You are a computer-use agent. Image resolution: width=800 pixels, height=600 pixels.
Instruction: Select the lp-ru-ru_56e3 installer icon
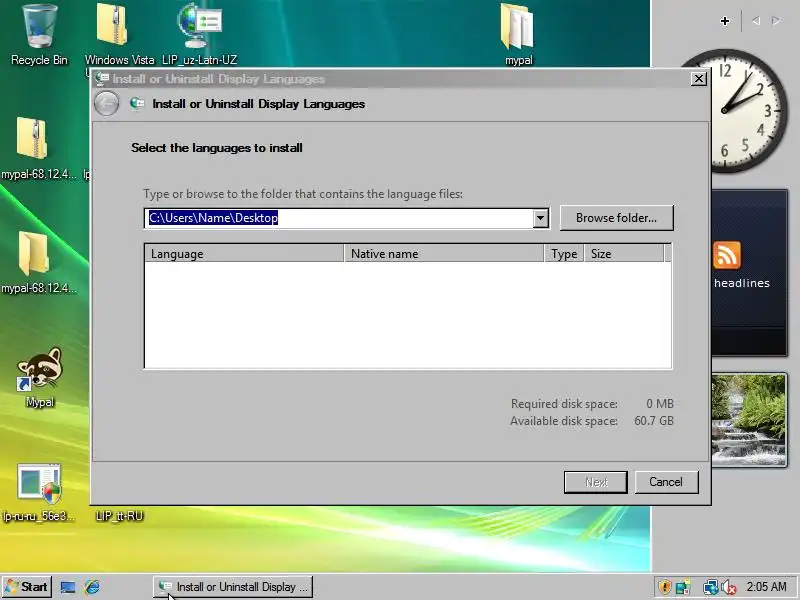pyautogui.click(x=39, y=483)
